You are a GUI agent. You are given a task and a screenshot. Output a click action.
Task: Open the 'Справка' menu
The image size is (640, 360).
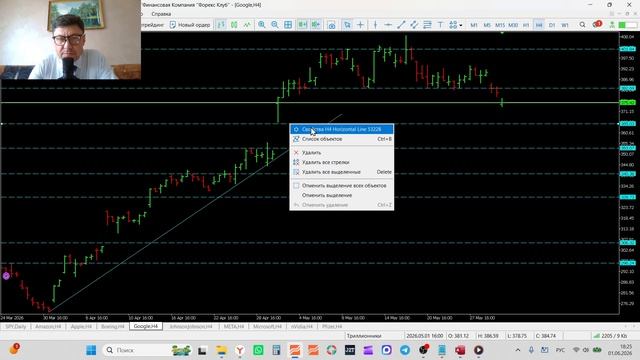[161, 14]
